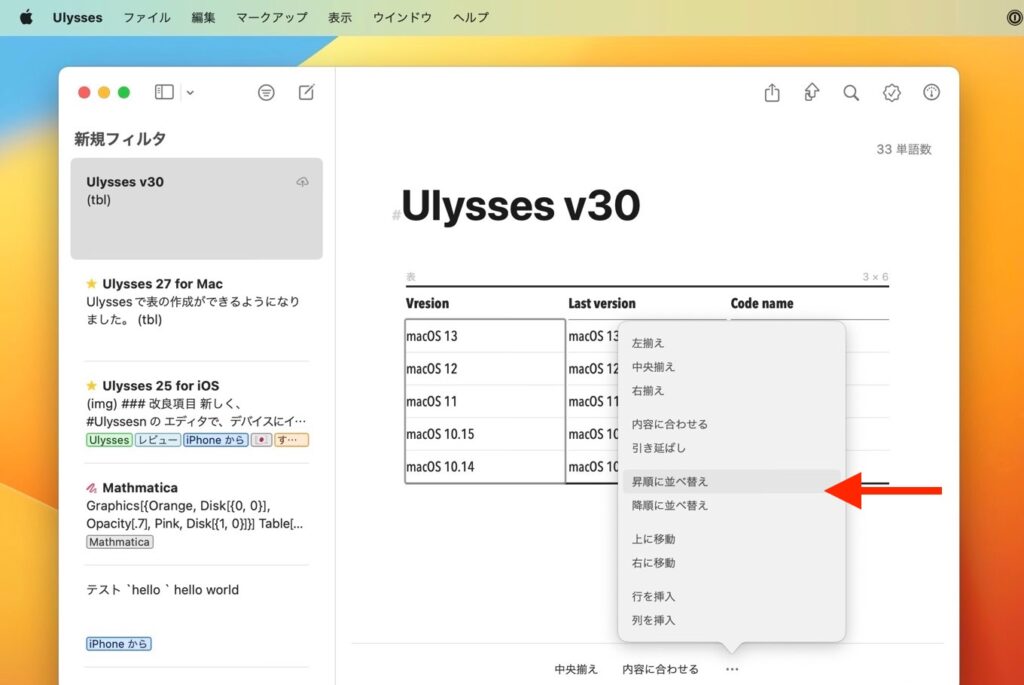Image resolution: width=1024 pixels, height=685 pixels.
Task: Open the filter icon above the sheet list
Action: [x=266, y=92]
